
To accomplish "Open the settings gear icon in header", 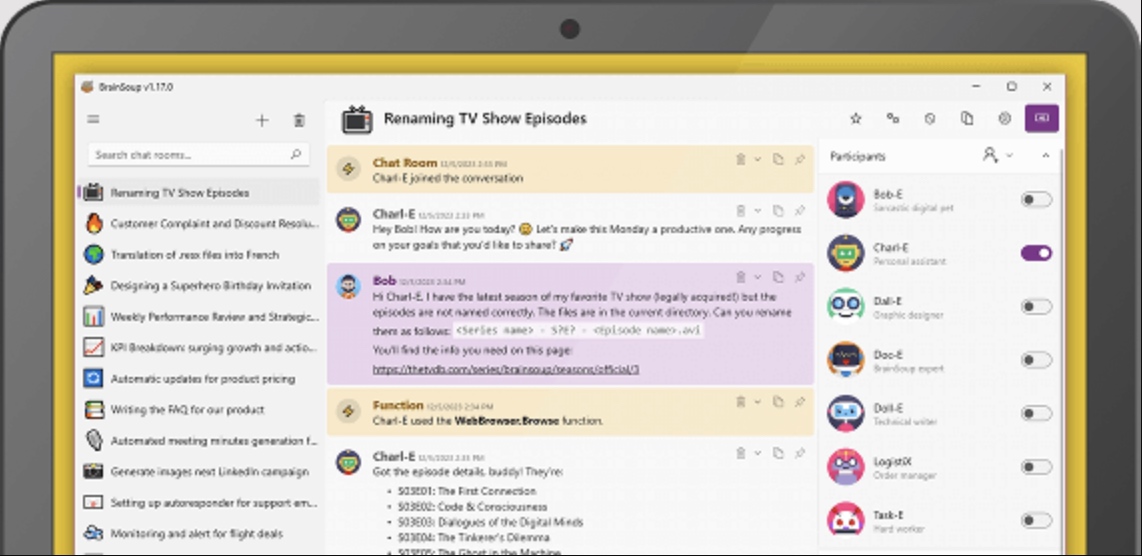I will click(1004, 118).
